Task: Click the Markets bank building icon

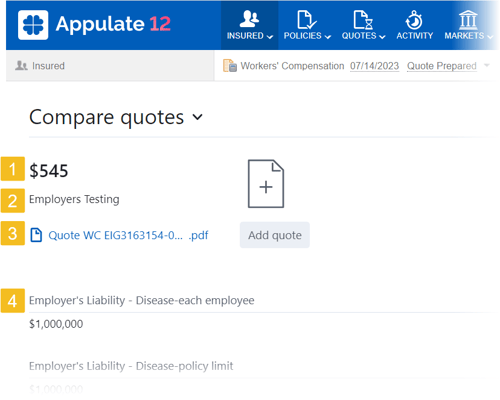Action: point(468,20)
